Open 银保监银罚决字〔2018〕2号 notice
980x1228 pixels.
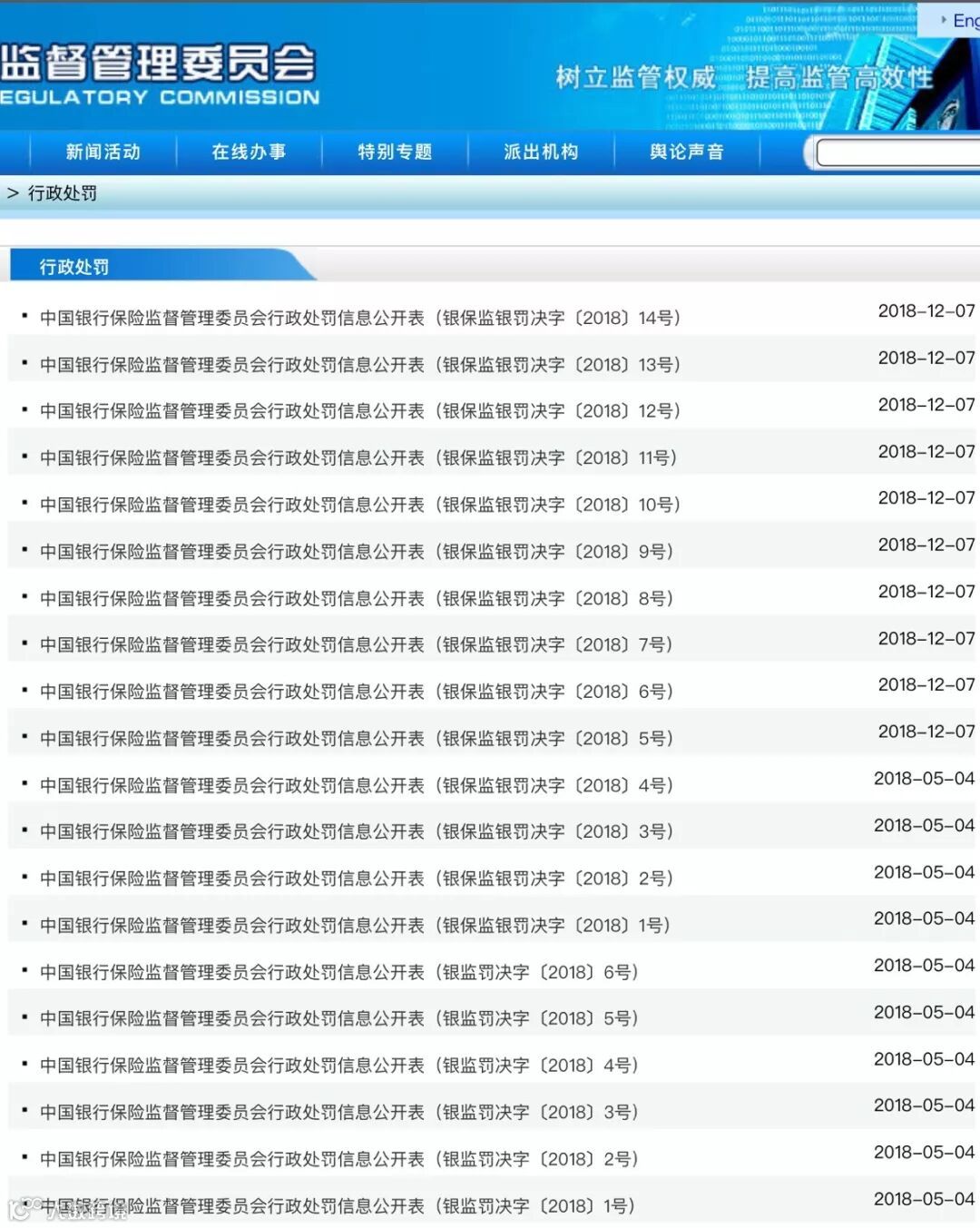tap(357, 879)
